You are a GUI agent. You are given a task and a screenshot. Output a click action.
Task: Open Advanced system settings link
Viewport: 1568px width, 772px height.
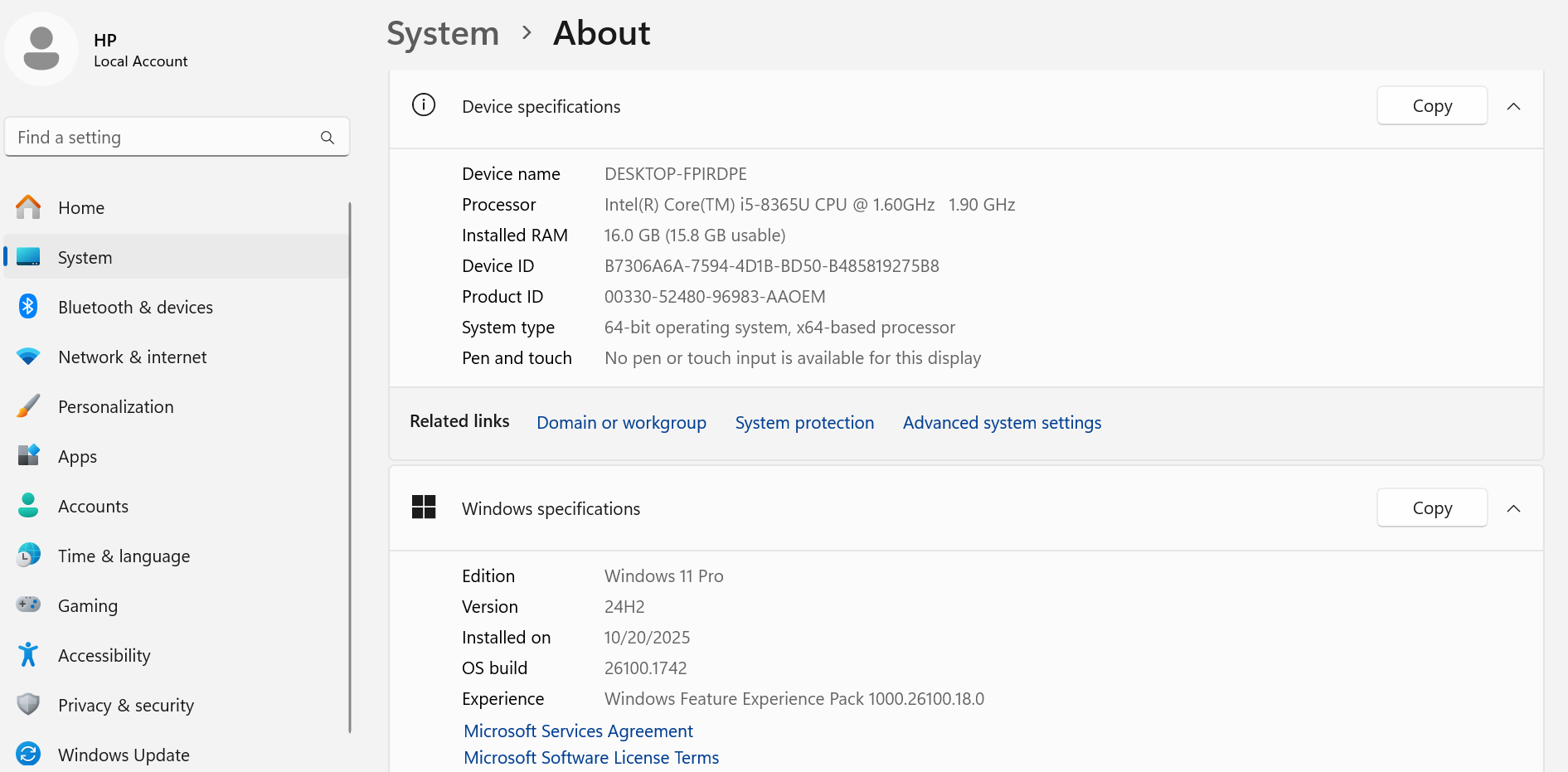point(1002,423)
